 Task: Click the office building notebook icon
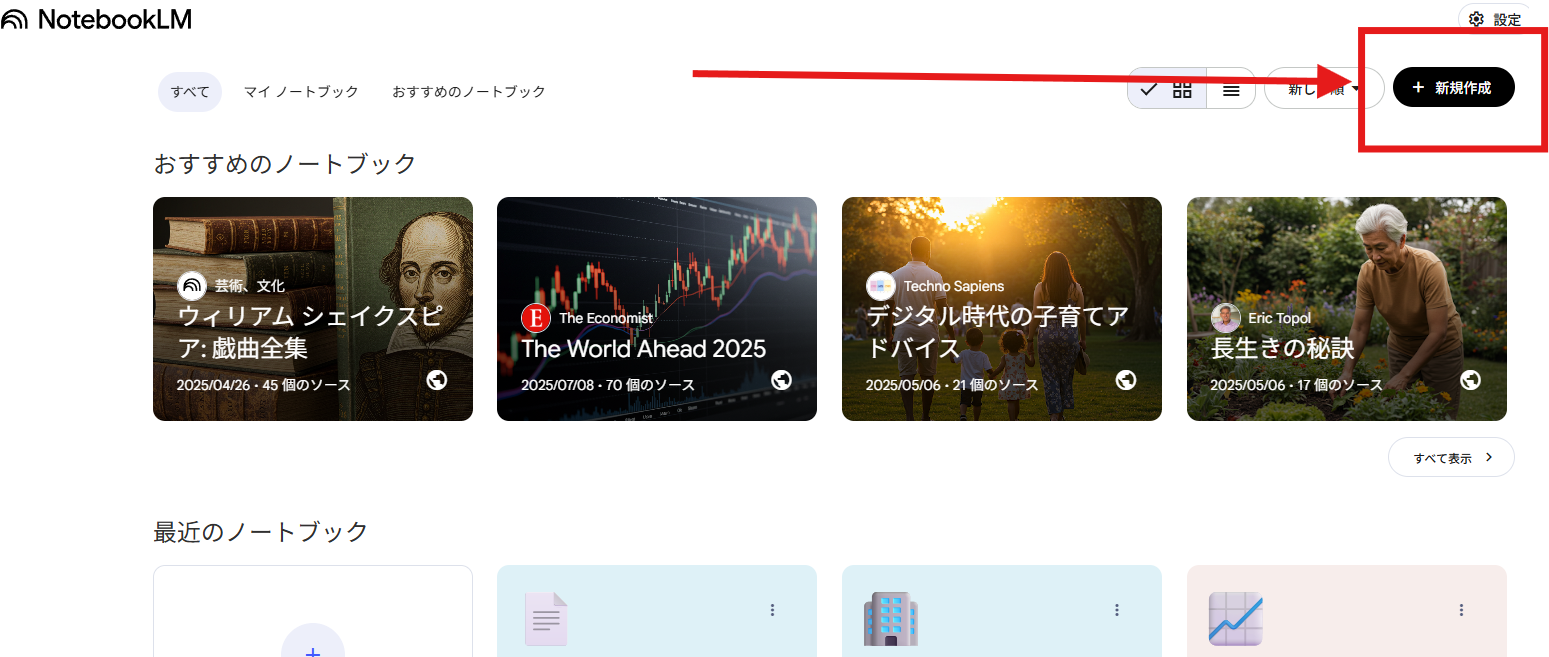(890, 618)
